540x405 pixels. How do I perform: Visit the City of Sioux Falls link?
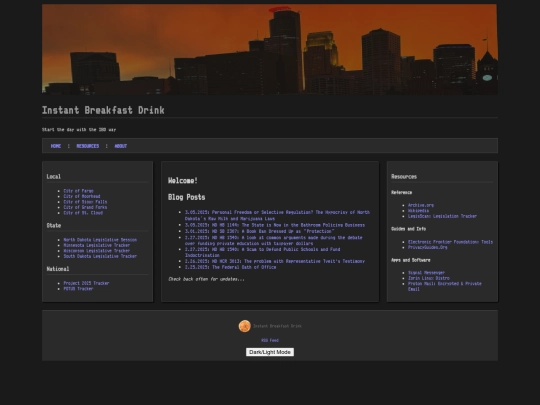[85, 202]
